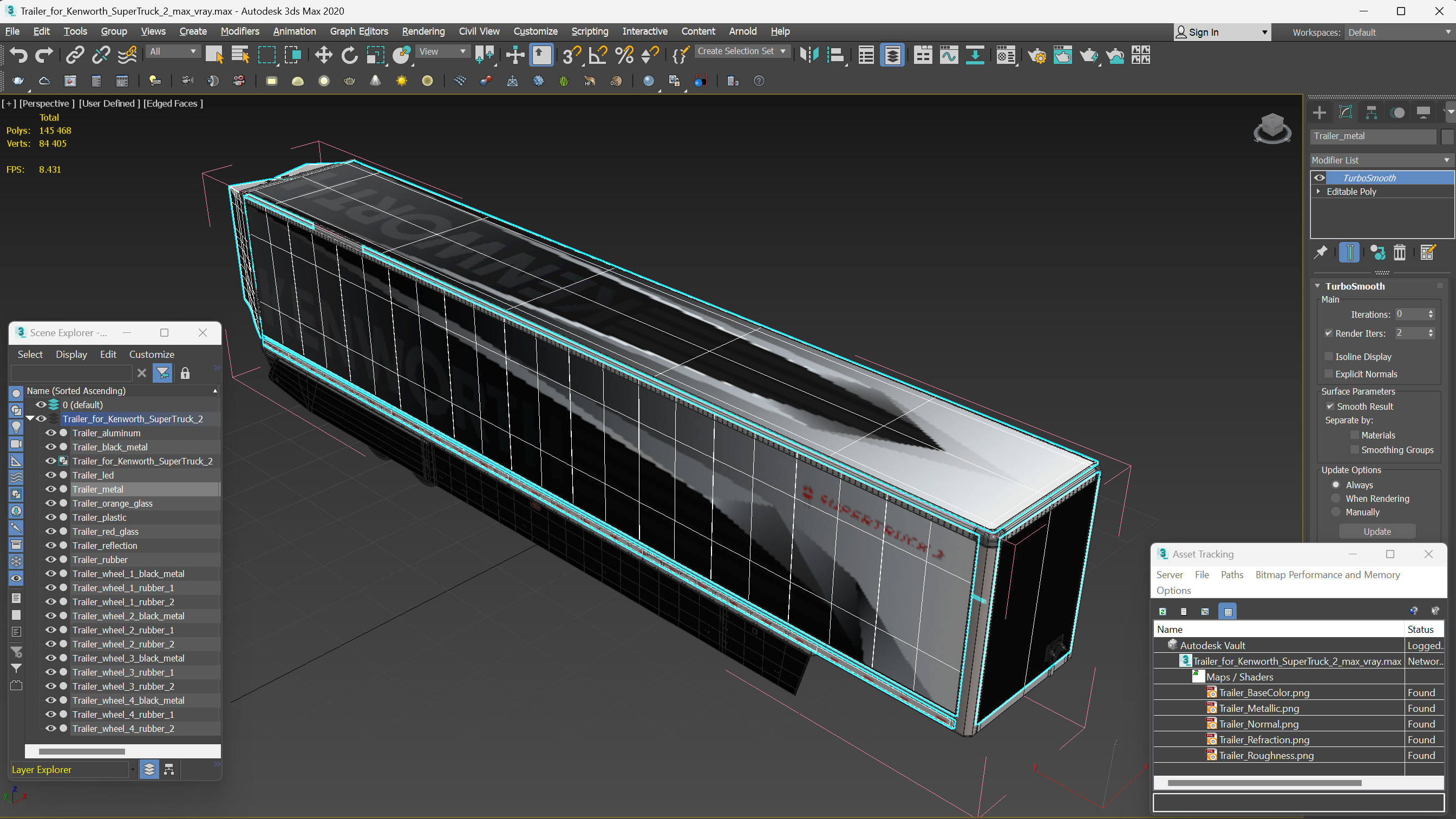Enable Separate by Materials checkbox
Viewport: 1456px width, 819px height.
1354,435
